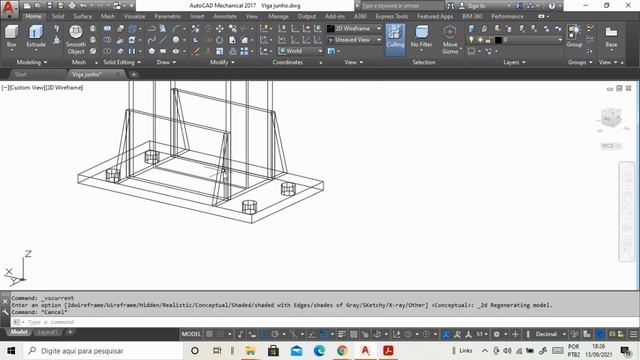
Task: Click Sign In to Autodesk account
Action: 477,6
